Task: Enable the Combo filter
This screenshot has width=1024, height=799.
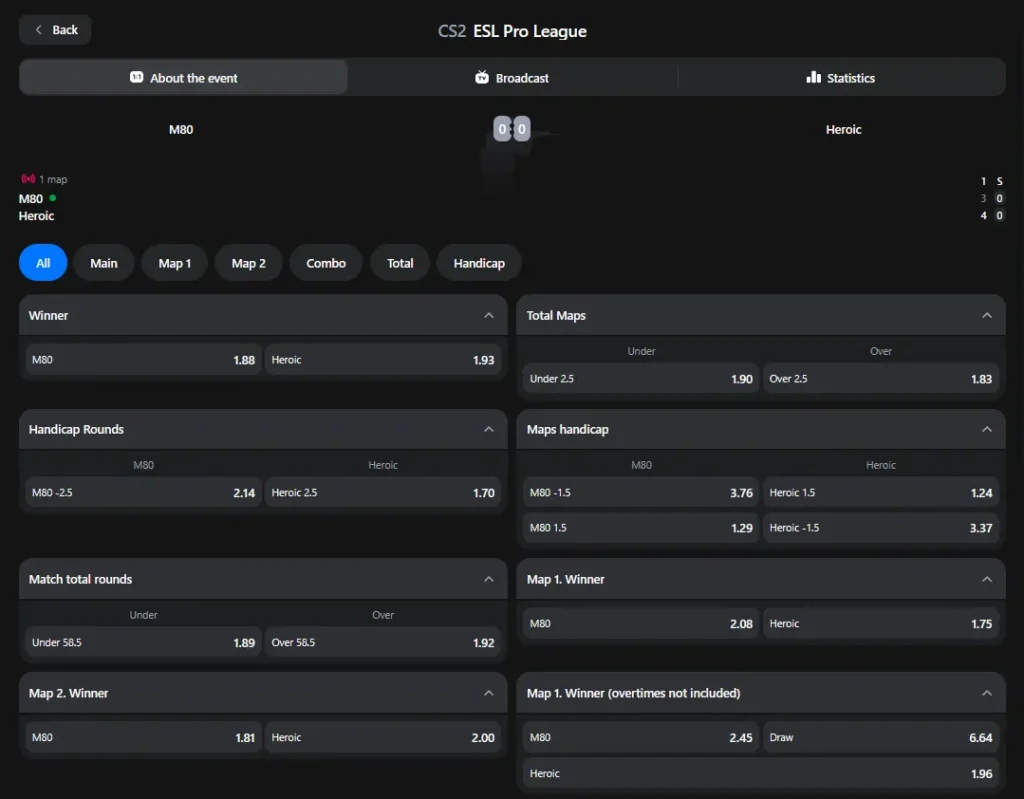Action: [325, 262]
